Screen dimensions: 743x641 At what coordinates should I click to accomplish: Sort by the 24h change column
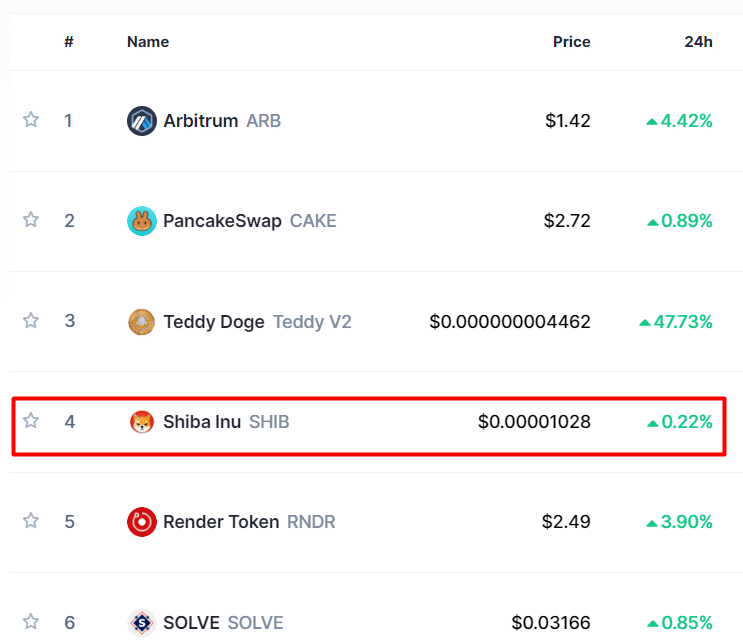(x=698, y=42)
